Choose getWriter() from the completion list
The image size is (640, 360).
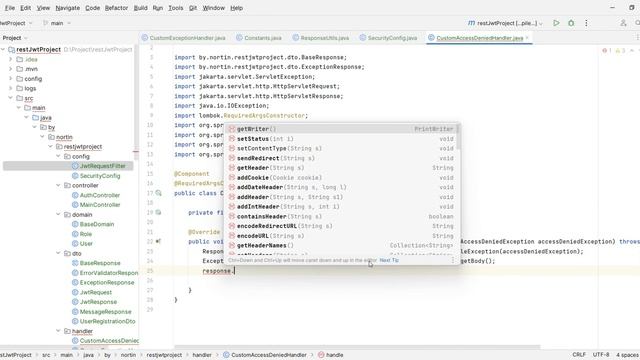(341, 129)
